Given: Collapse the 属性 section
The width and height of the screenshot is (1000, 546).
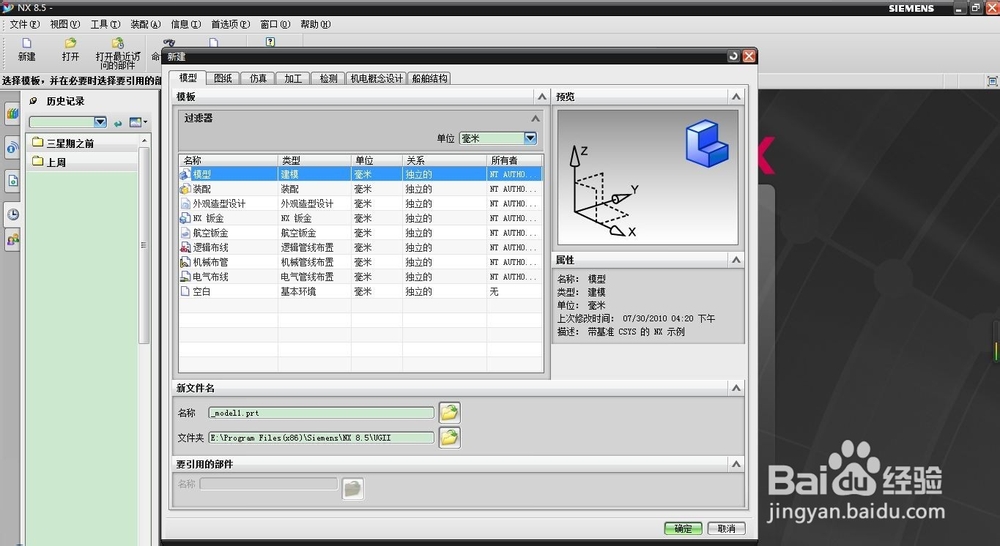Looking at the screenshot, I should click(736, 260).
